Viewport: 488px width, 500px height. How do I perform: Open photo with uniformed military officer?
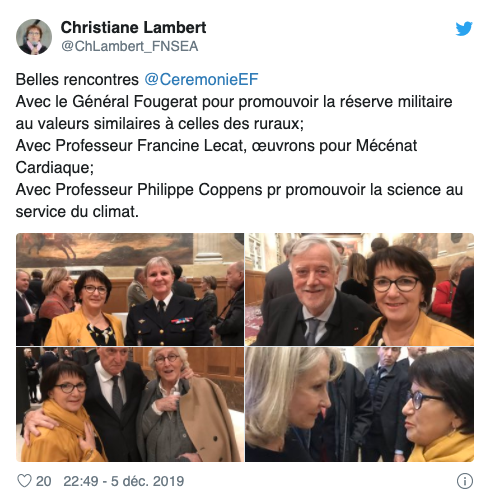[x=130, y=289]
